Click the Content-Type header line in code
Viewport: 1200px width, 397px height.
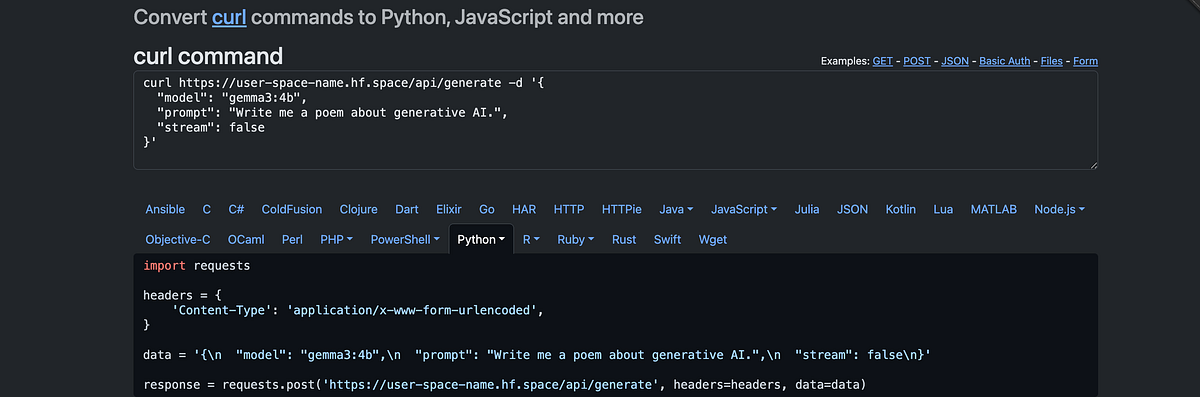357,310
